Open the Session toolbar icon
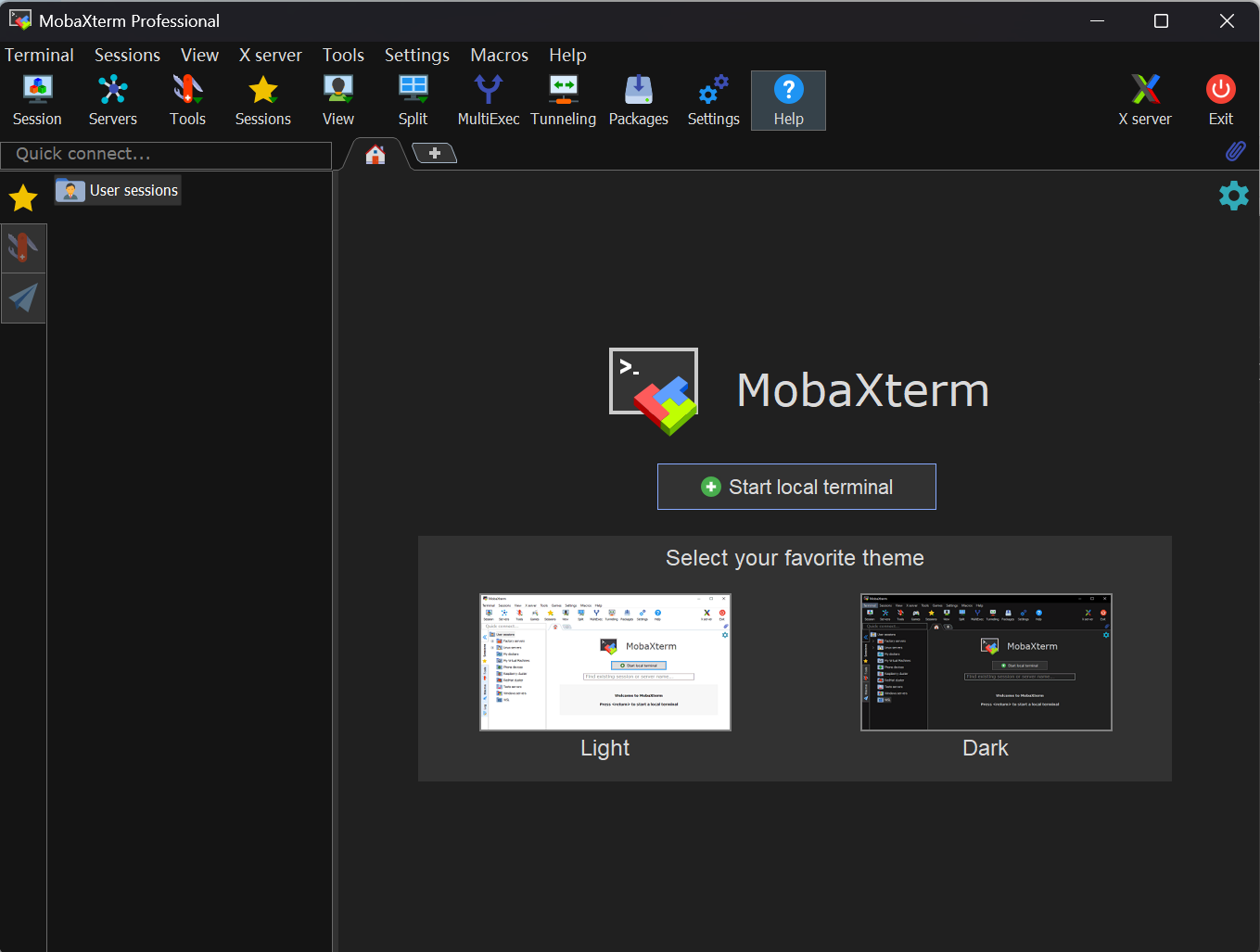The image size is (1260, 952). [37, 100]
